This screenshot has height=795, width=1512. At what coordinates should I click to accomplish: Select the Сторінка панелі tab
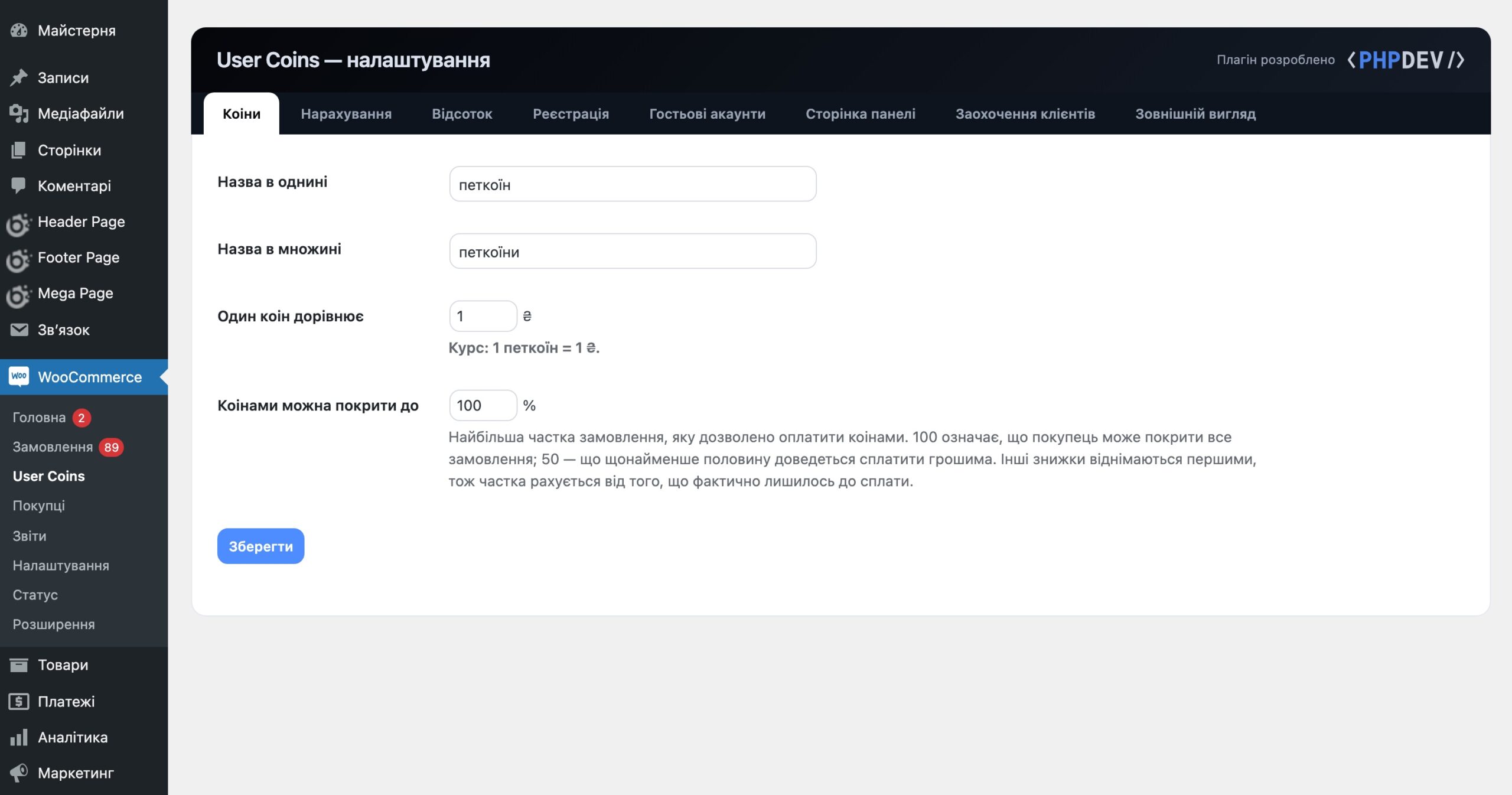[861, 113]
